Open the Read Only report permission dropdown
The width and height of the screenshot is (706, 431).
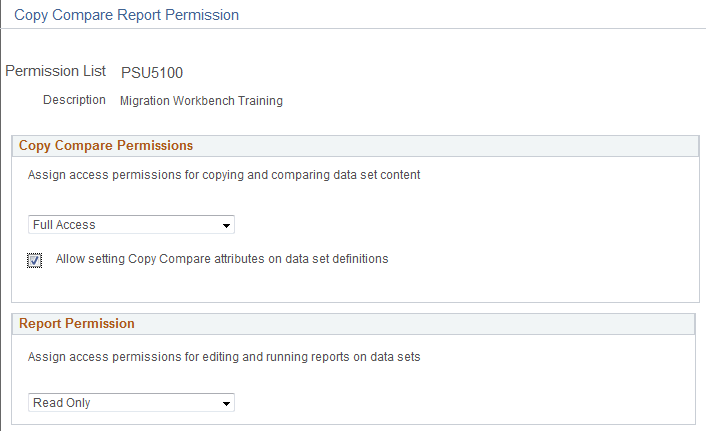130,403
